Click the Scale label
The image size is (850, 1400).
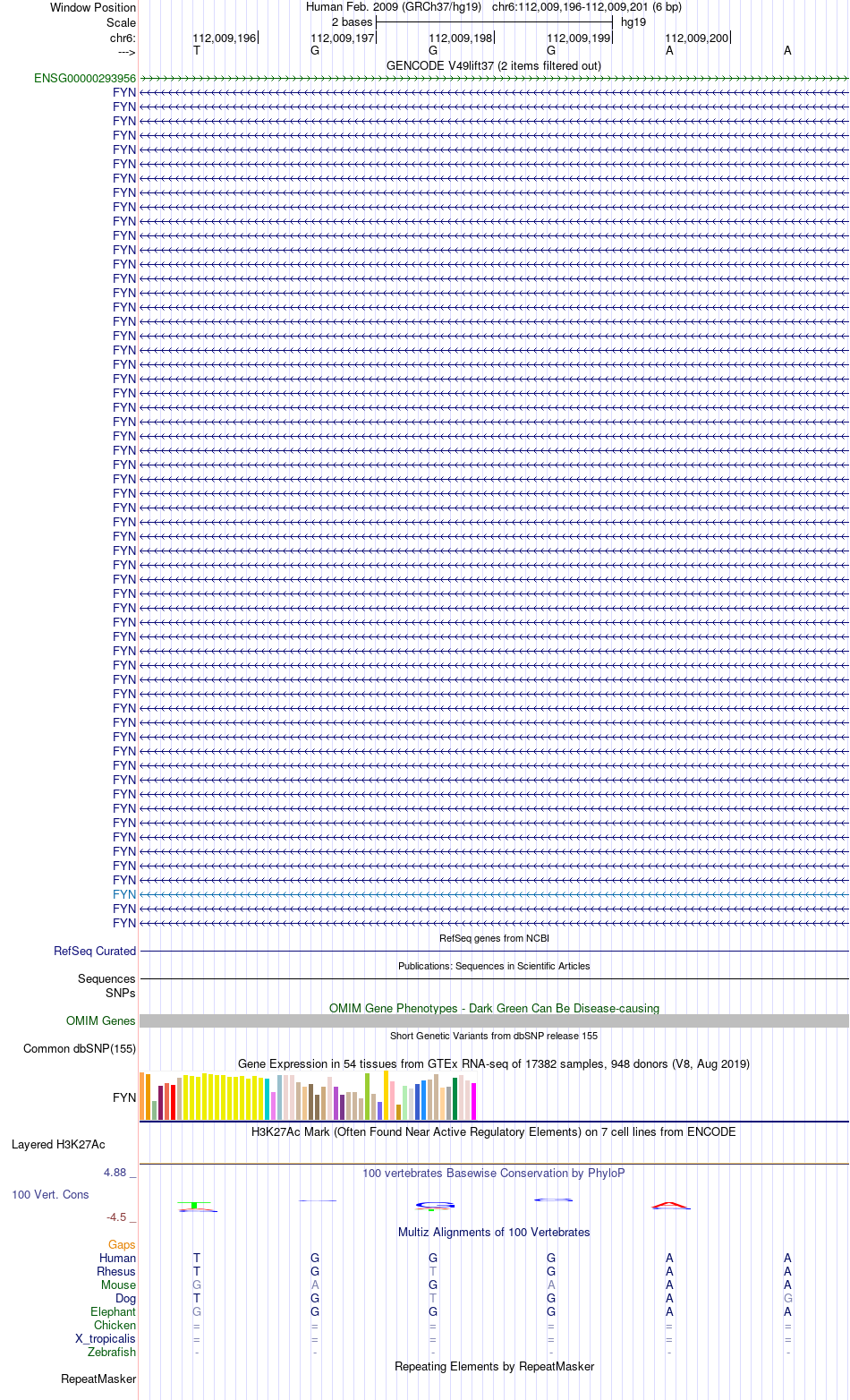coord(121,22)
